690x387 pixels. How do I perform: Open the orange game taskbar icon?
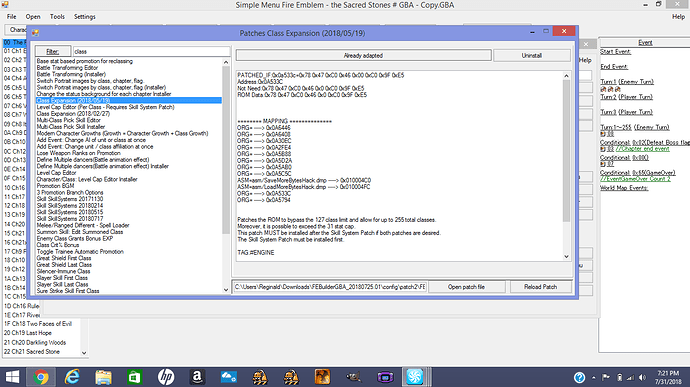pos(322,377)
